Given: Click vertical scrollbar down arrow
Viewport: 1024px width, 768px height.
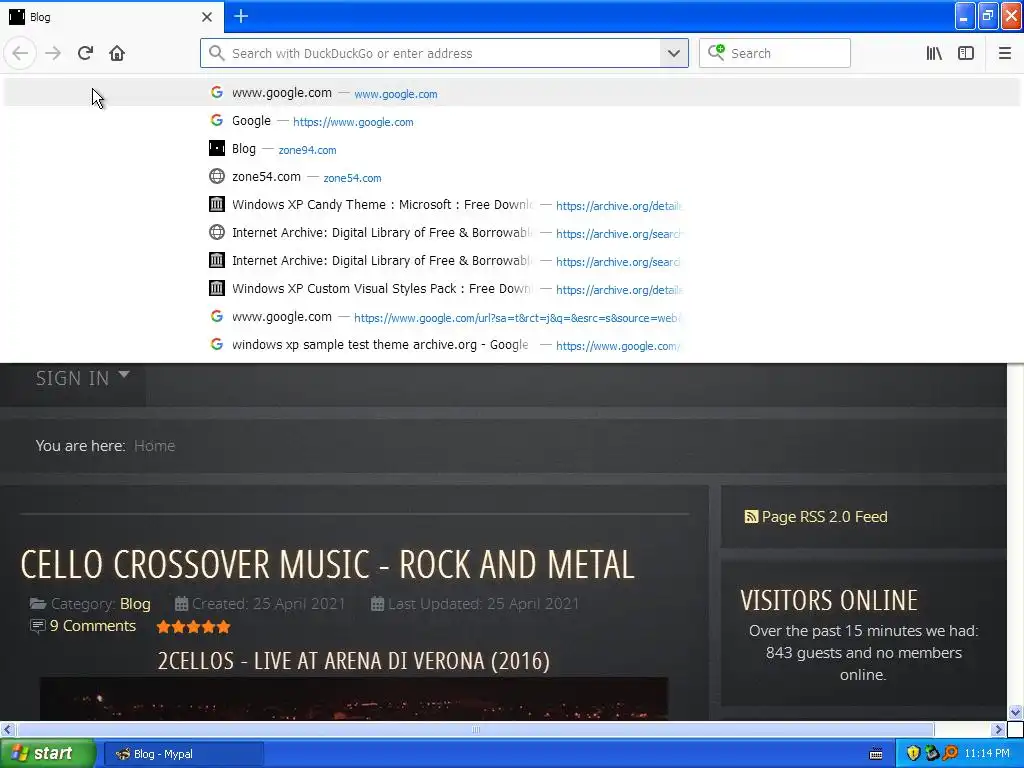Looking at the screenshot, I should tap(1015, 712).
